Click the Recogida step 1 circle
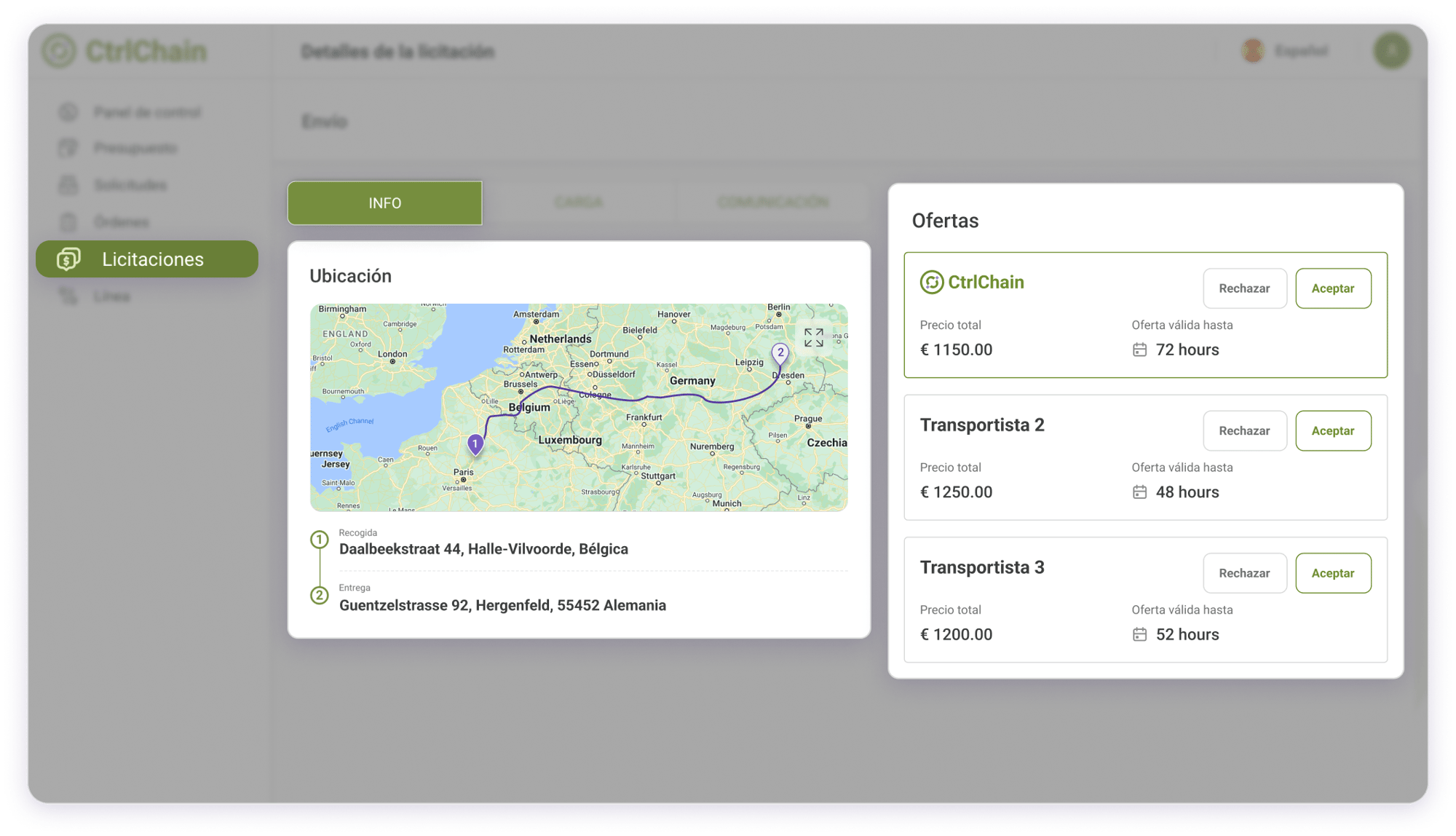Viewport: 1456px width, 836px height. (319, 540)
